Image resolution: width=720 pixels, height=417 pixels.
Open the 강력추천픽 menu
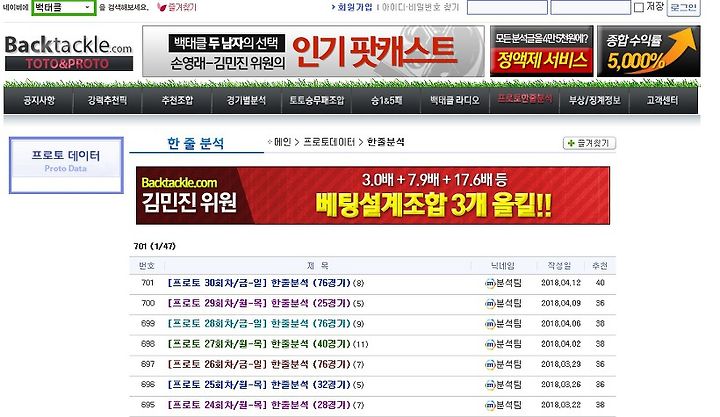(107, 100)
